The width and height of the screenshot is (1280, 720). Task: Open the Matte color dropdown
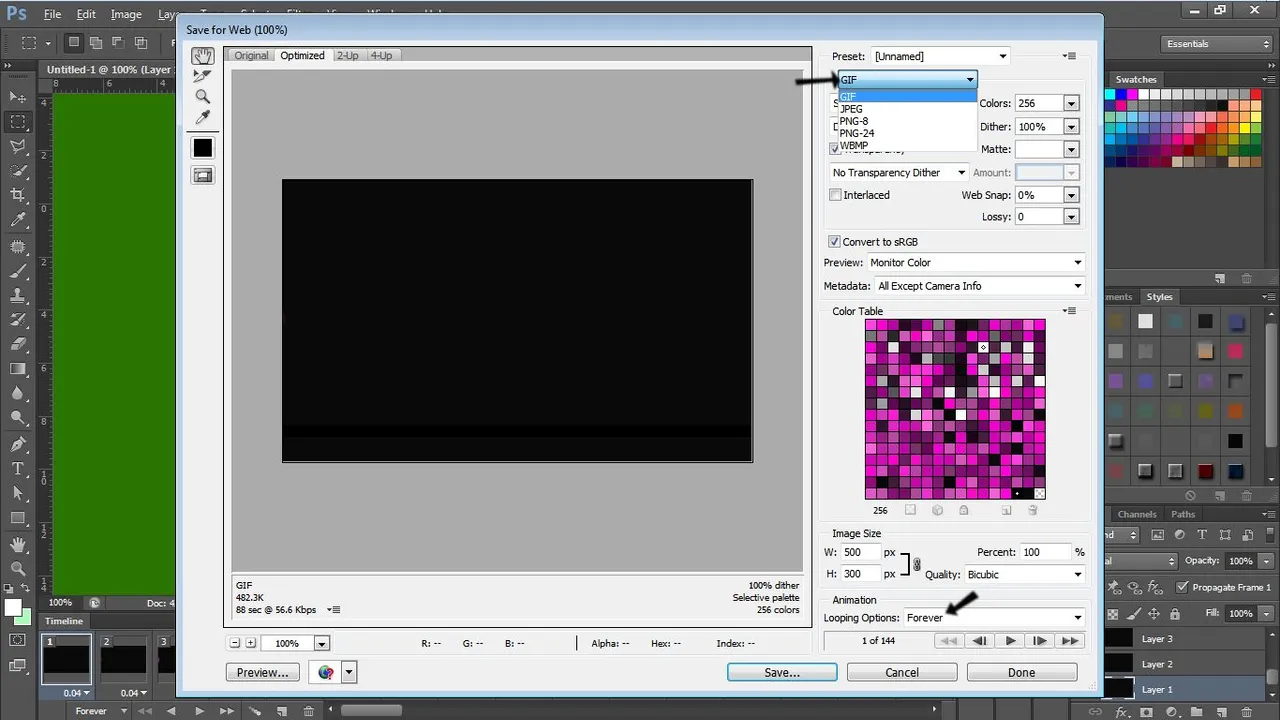point(1071,149)
